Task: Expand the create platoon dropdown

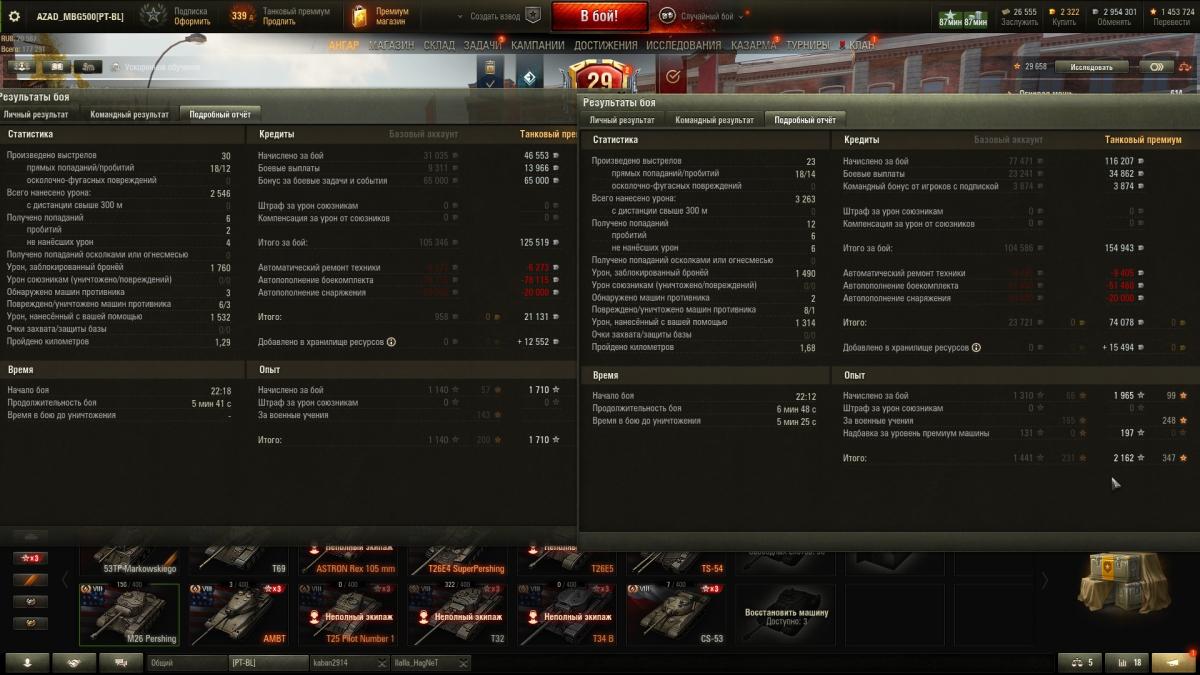Action: pos(461,16)
